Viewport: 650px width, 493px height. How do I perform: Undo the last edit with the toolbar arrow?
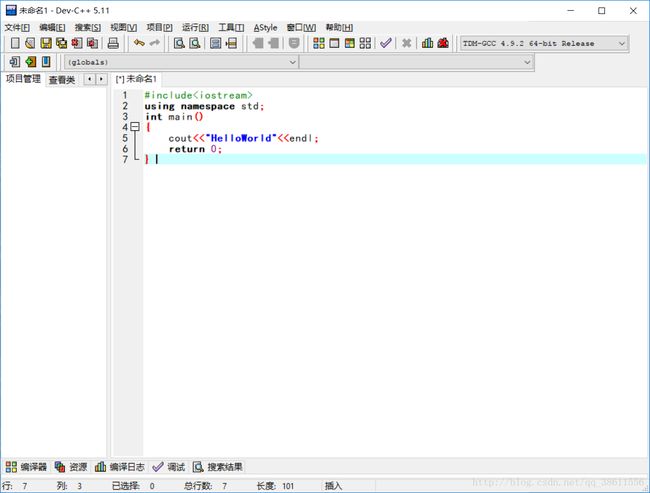[x=139, y=43]
